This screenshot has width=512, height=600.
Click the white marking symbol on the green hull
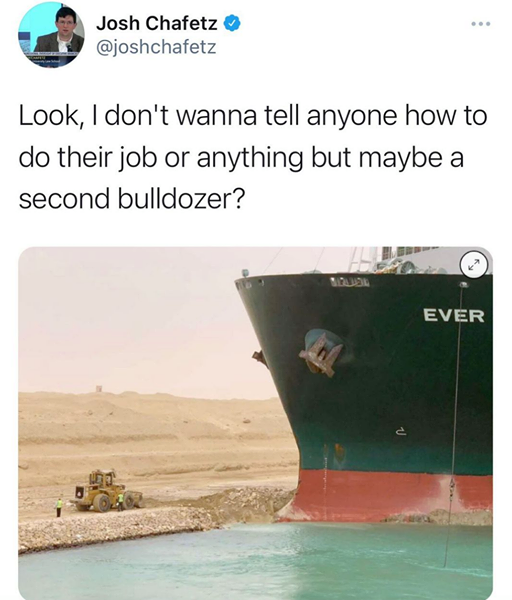[x=401, y=432]
